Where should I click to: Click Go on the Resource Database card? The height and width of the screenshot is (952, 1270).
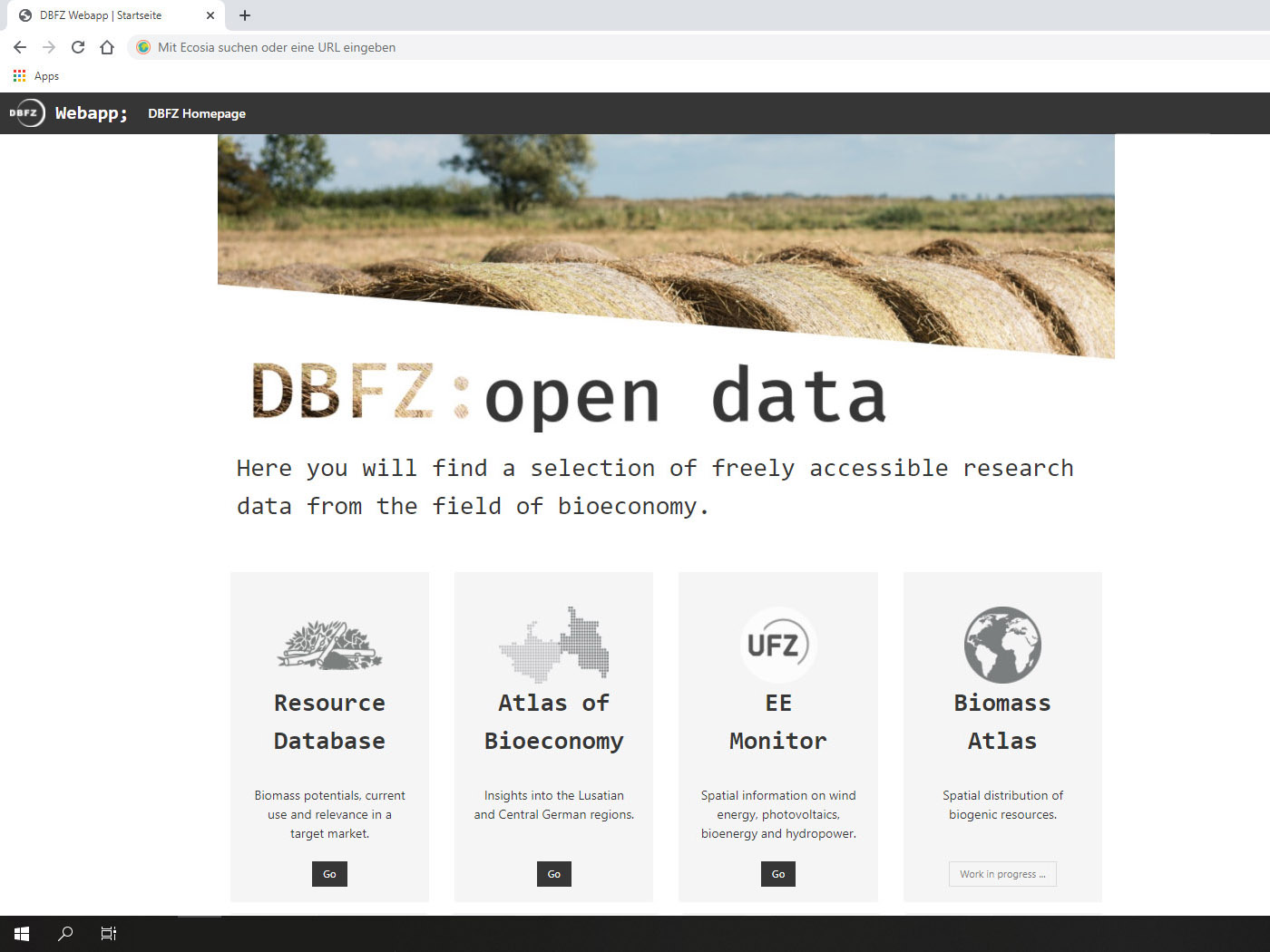point(329,874)
